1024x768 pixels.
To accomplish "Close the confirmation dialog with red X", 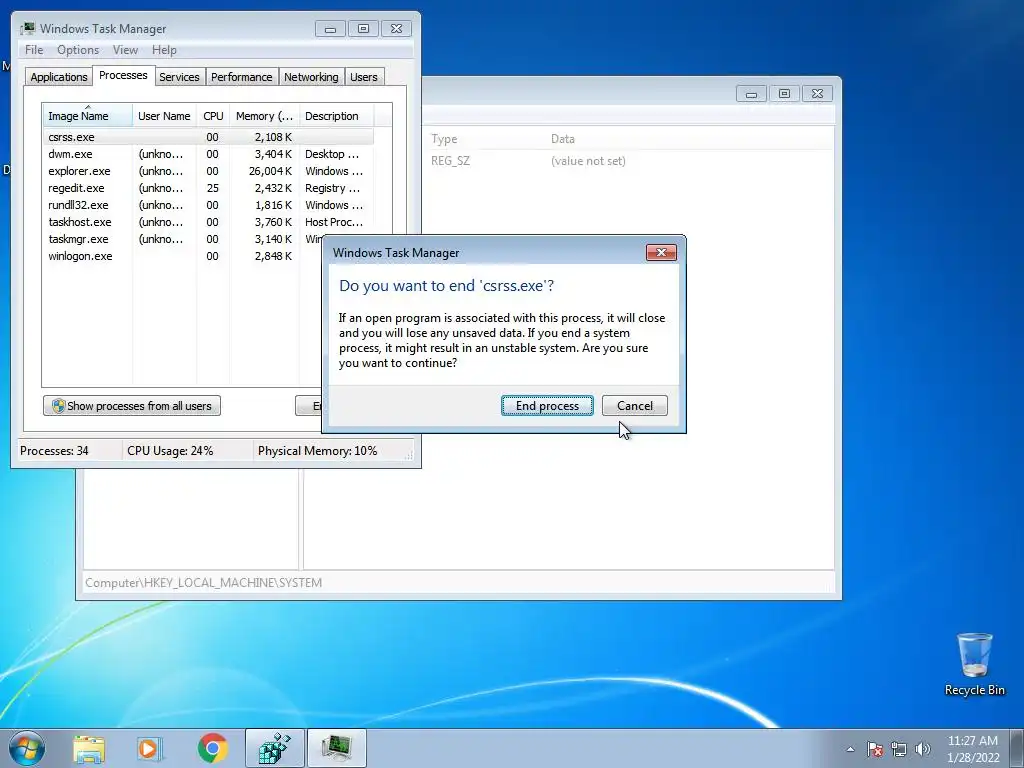I will pyautogui.click(x=661, y=253).
